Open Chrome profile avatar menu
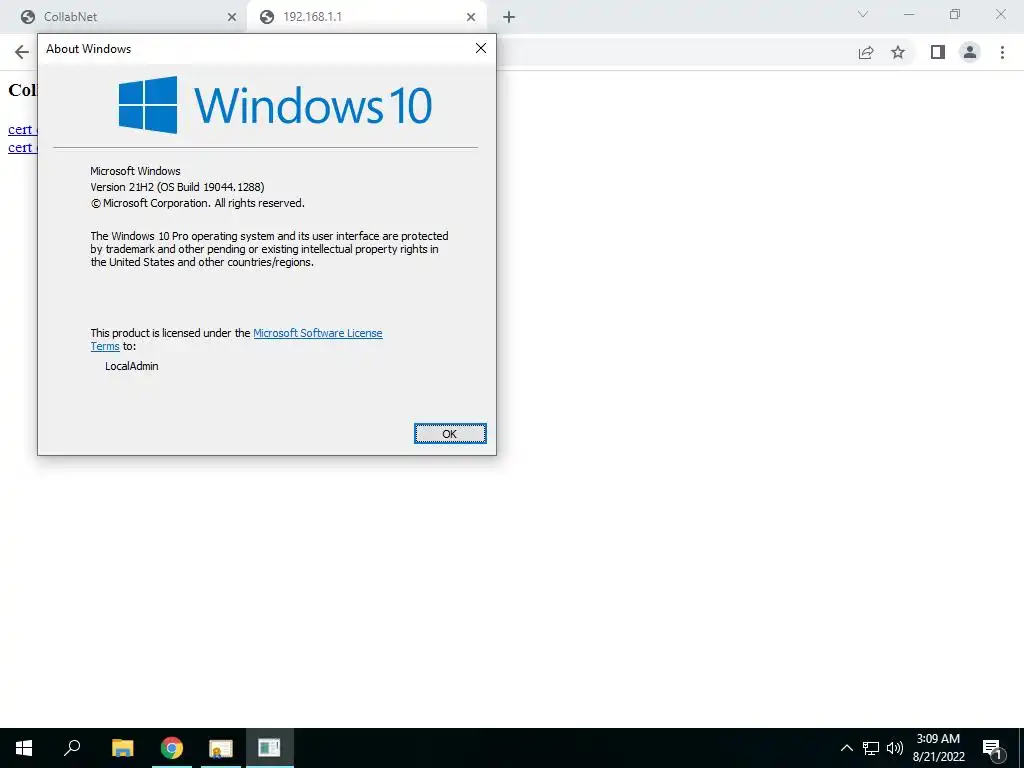 point(970,52)
